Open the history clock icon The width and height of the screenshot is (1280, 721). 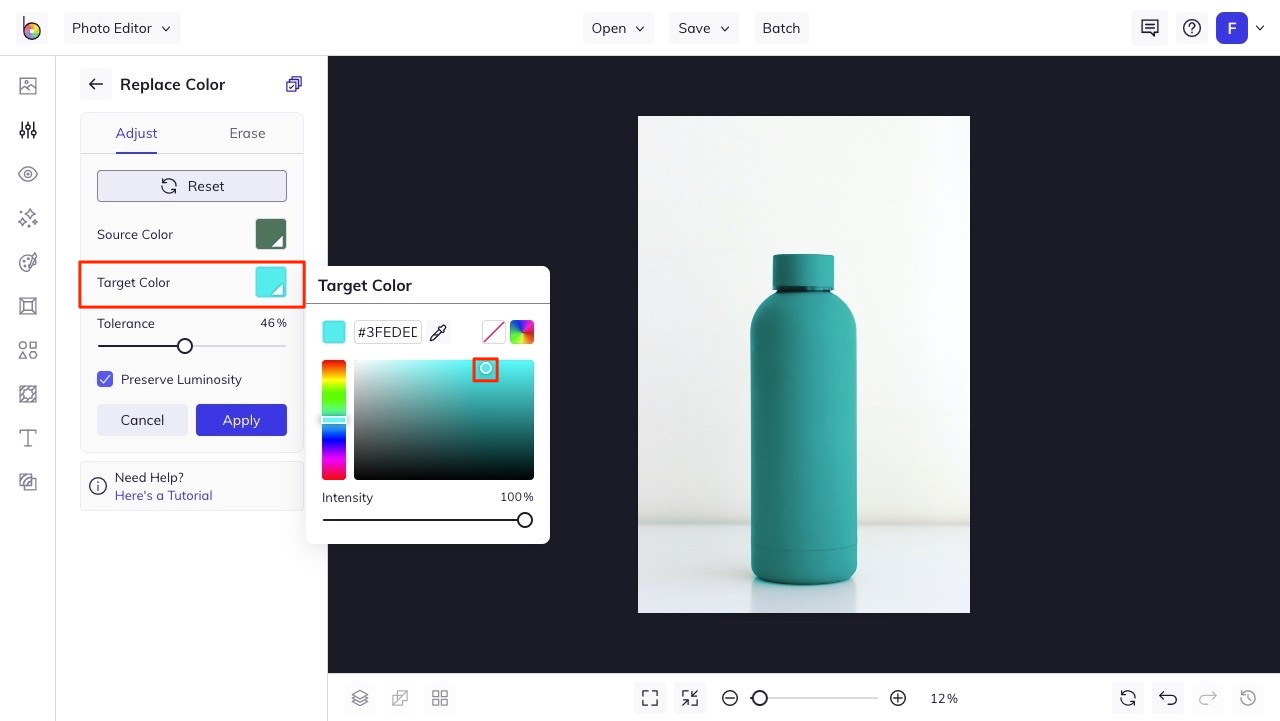tap(1248, 698)
